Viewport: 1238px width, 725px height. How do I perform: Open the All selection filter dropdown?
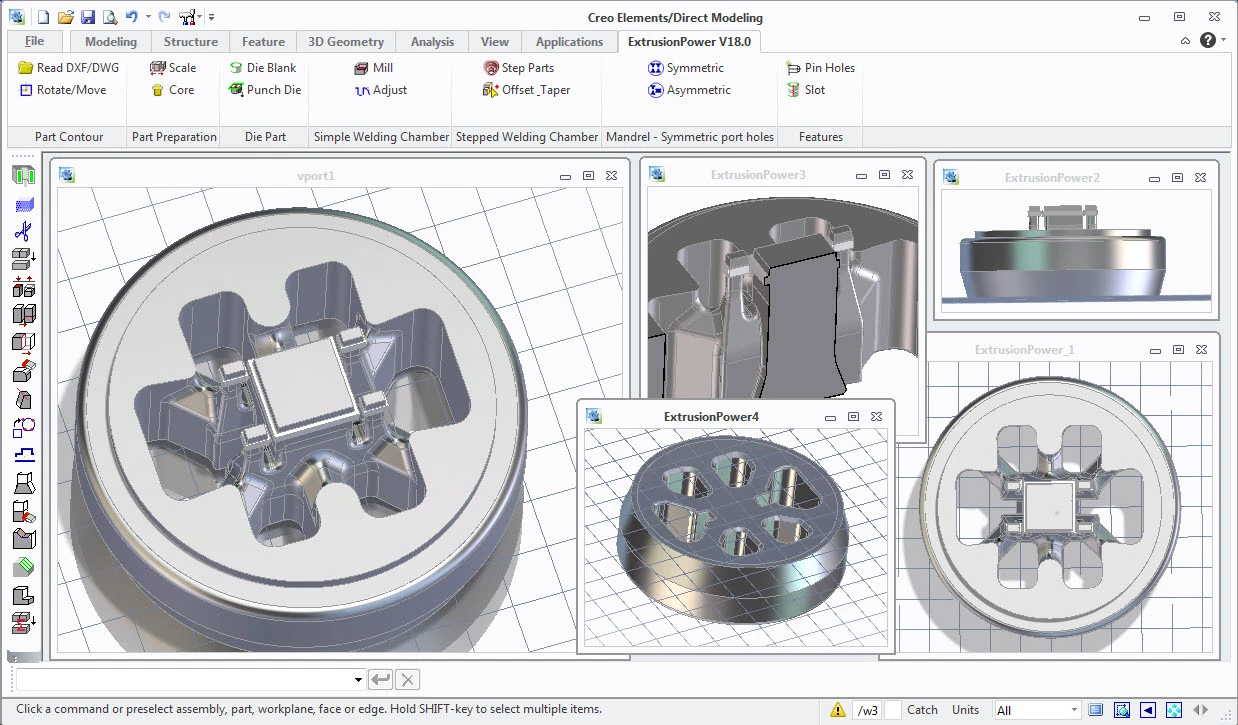click(1037, 710)
